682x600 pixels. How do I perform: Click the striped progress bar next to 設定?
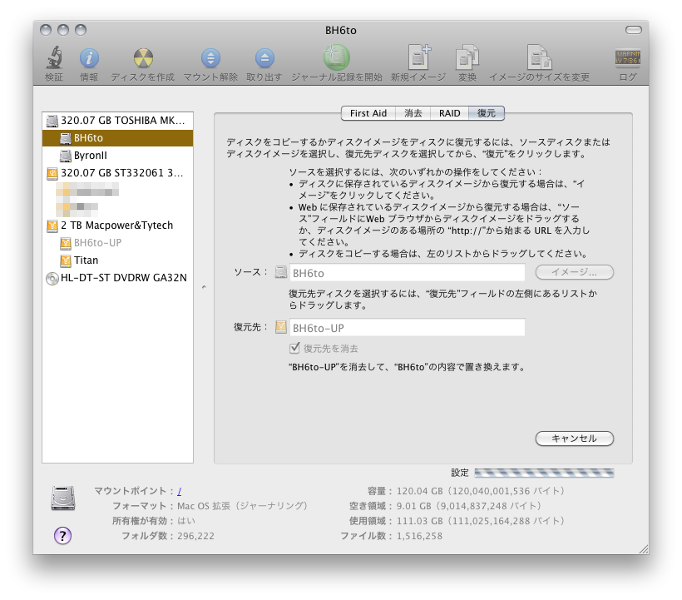(544, 473)
